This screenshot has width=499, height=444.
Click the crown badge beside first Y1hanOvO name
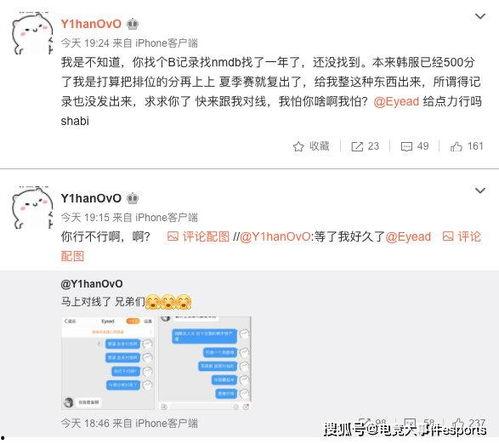[x=133, y=24]
